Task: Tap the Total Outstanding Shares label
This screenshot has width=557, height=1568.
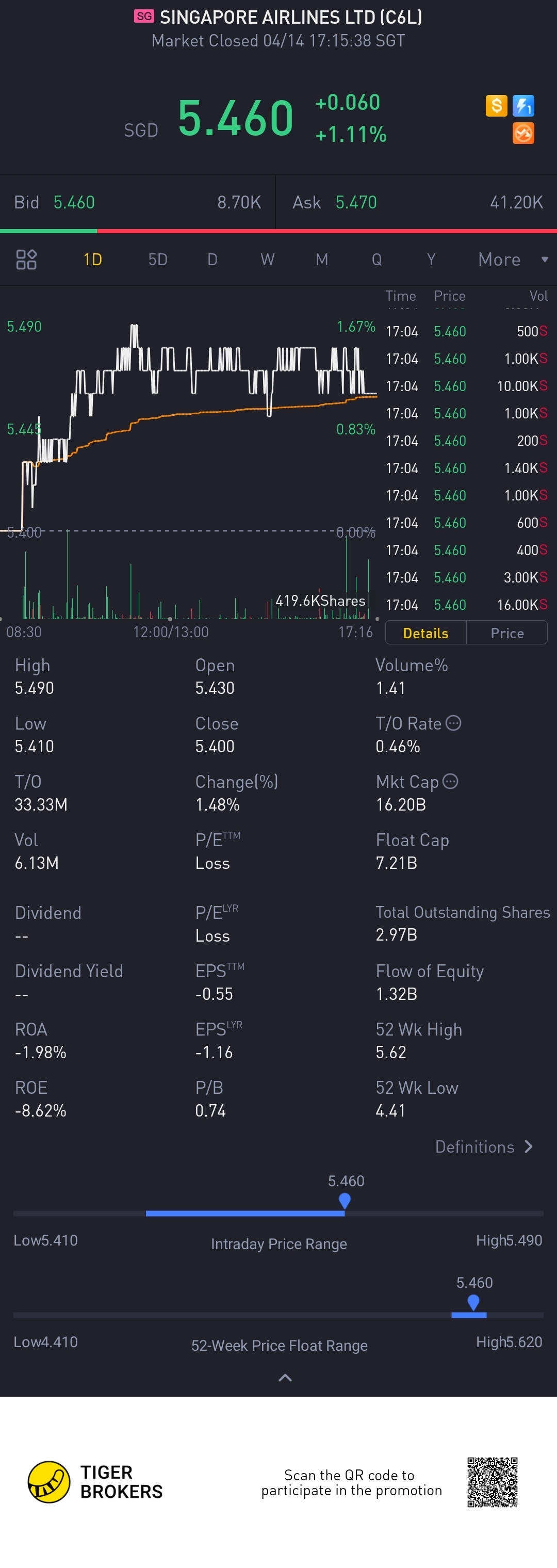Action: click(463, 912)
